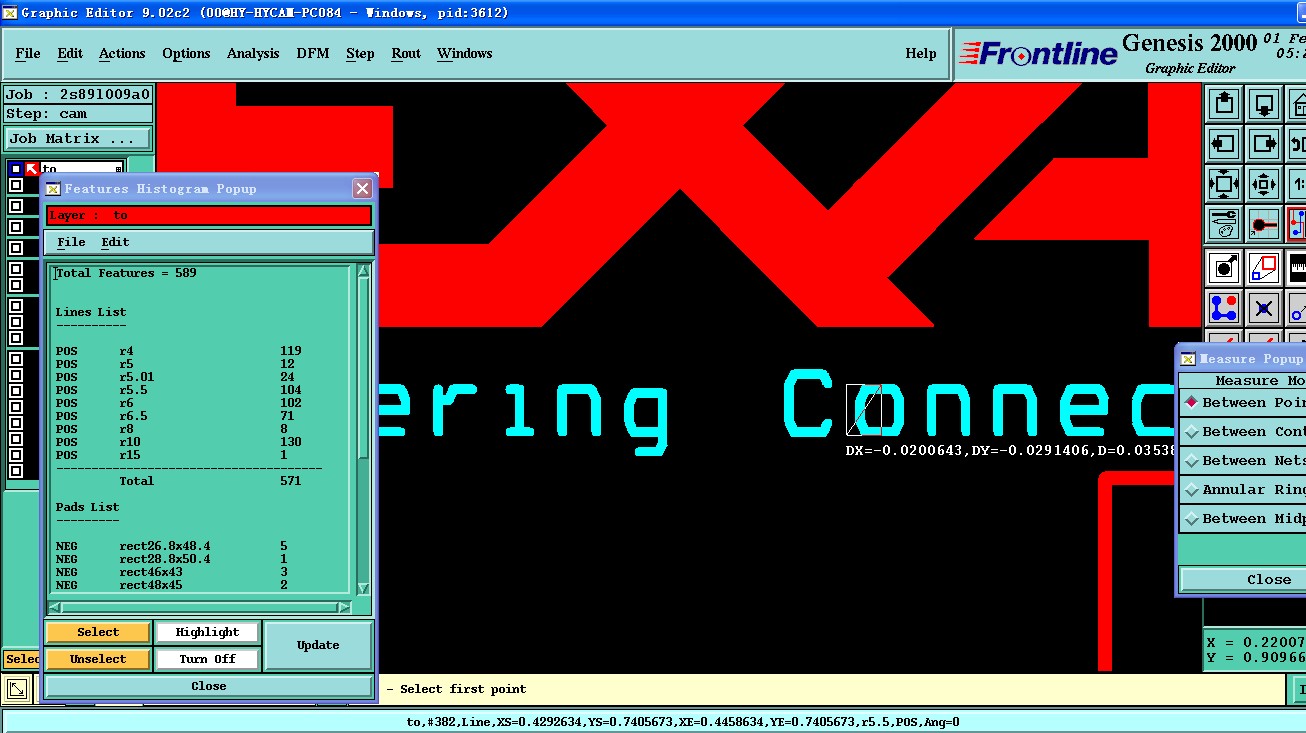Image resolution: width=1306 pixels, height=733 pixels.
Task: Open the wrench and palette tools icon
Action: pyautogui.click(x=1224, y=224)
